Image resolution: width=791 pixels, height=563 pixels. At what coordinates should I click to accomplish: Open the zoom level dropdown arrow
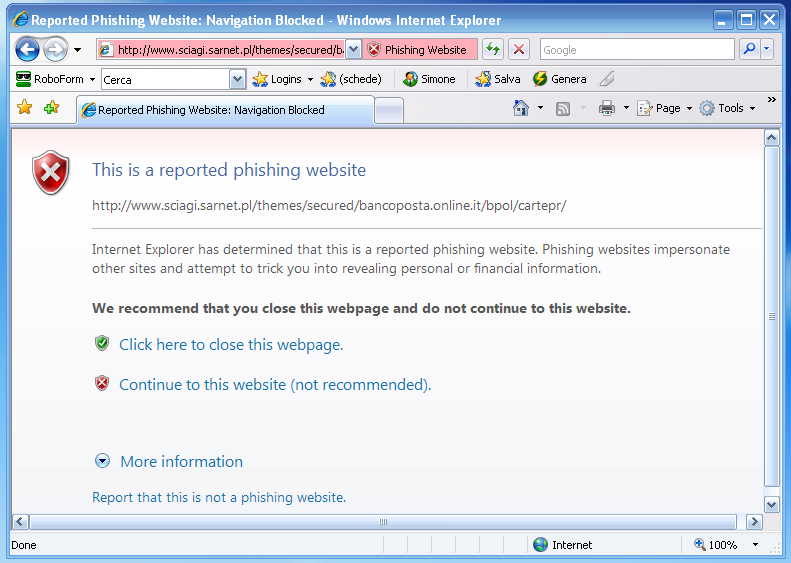(x=755, y=545)
